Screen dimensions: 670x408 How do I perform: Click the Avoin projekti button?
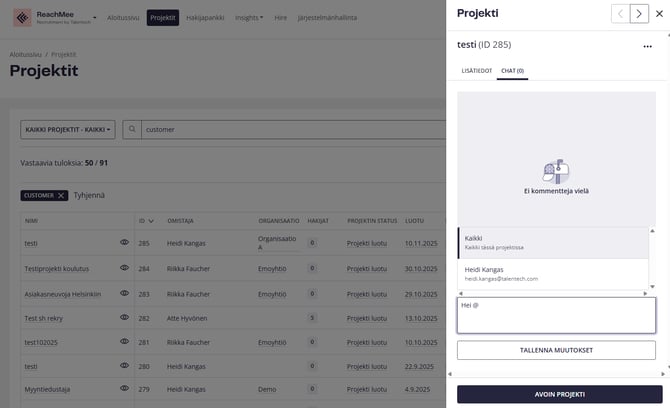(x=559, y=394)
